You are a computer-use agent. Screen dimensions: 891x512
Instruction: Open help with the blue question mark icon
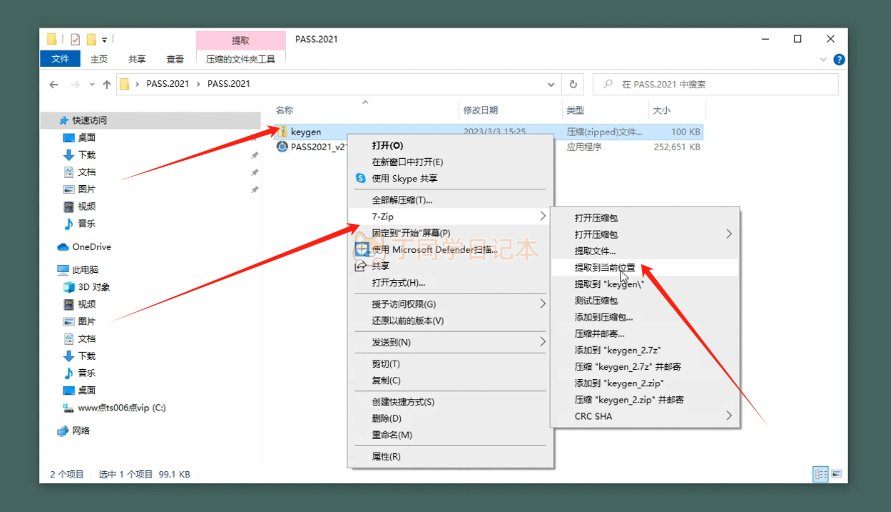point(839,59)
